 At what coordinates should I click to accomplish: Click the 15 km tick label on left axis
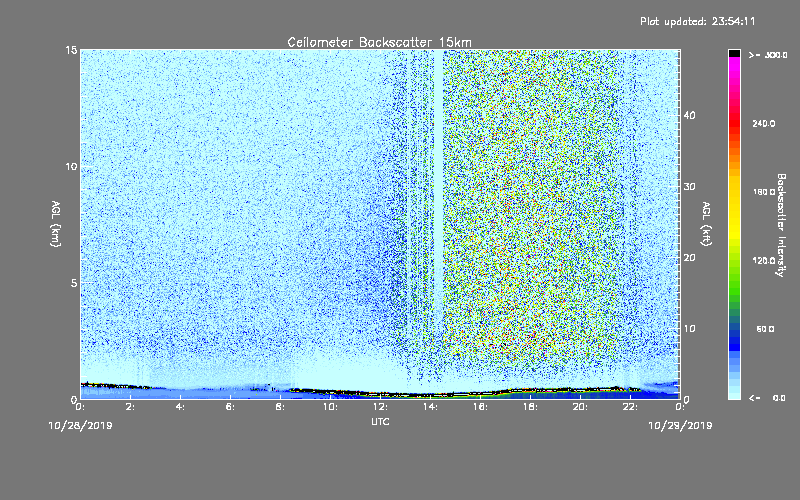click(71, 50)
